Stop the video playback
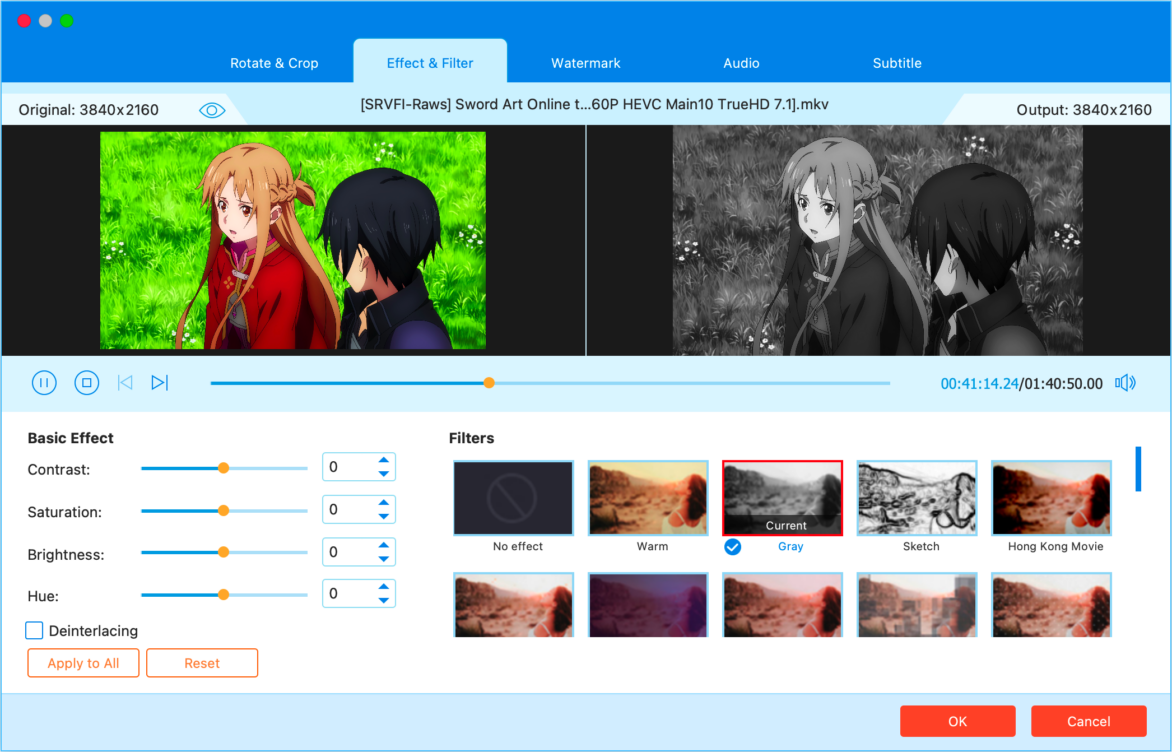 click(87, 383)
